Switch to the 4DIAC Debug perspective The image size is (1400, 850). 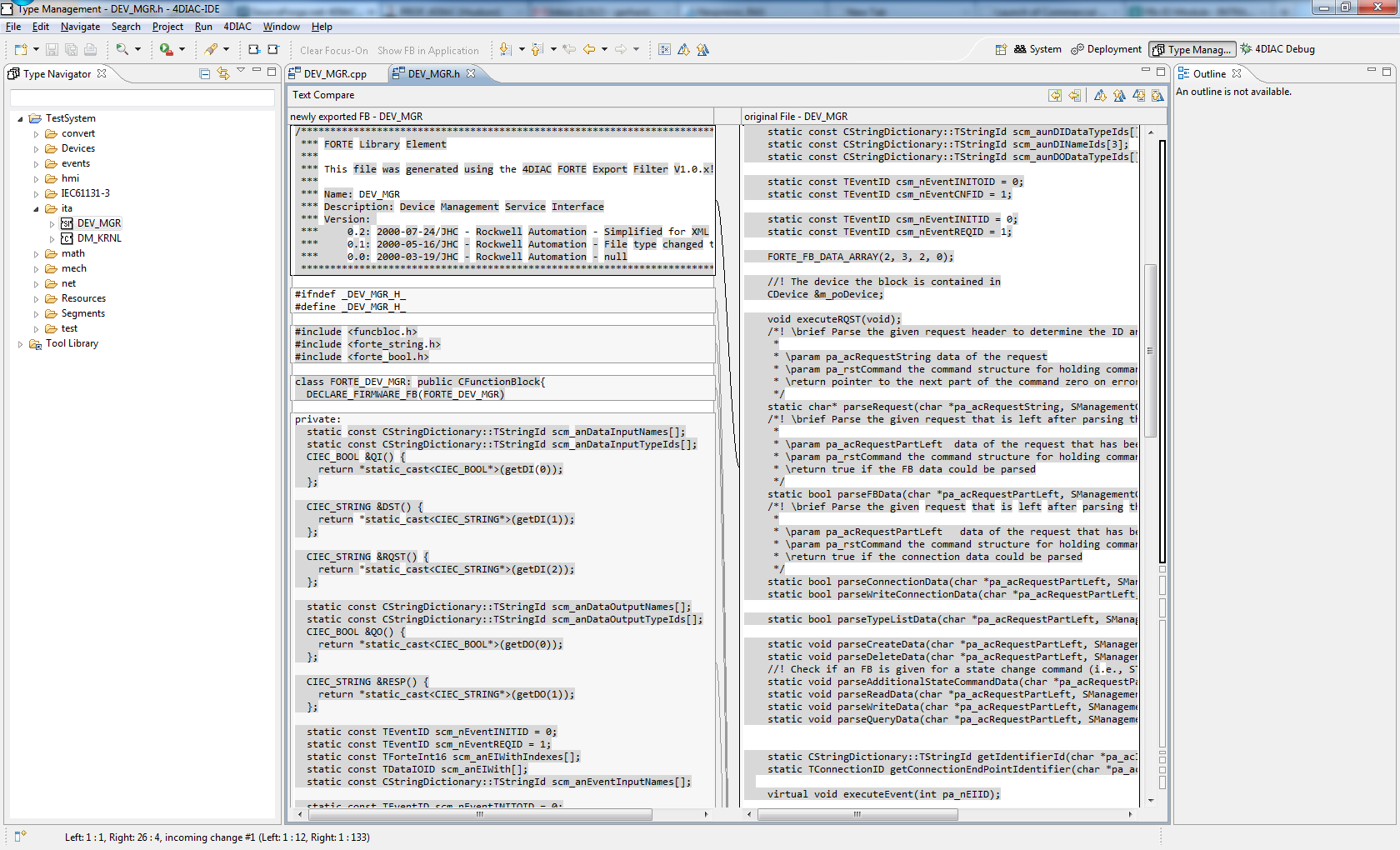pyautogui.click(x=1277, y=49)
